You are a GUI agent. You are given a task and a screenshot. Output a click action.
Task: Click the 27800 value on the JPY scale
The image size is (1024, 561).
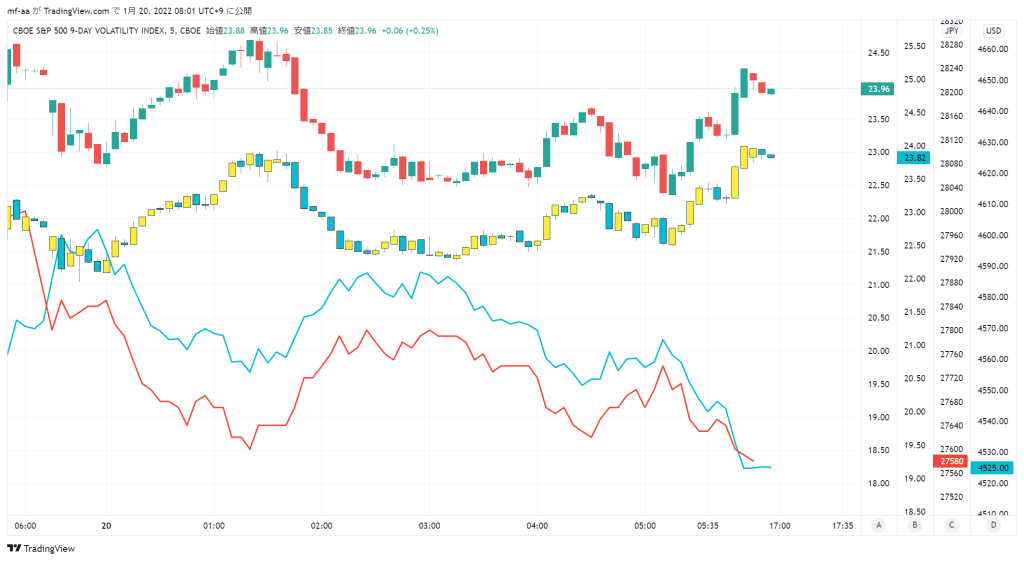click(952, 330)
